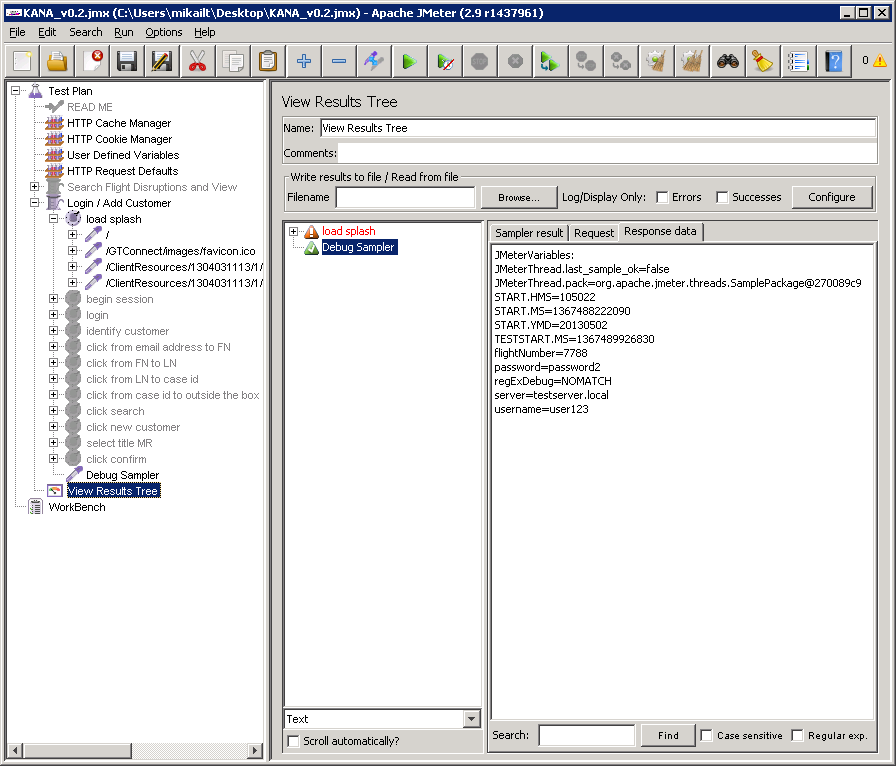Collapse all nodes with the minus icon
The height and width of the screenshot is (766, 896).
[x=339, y=61]
